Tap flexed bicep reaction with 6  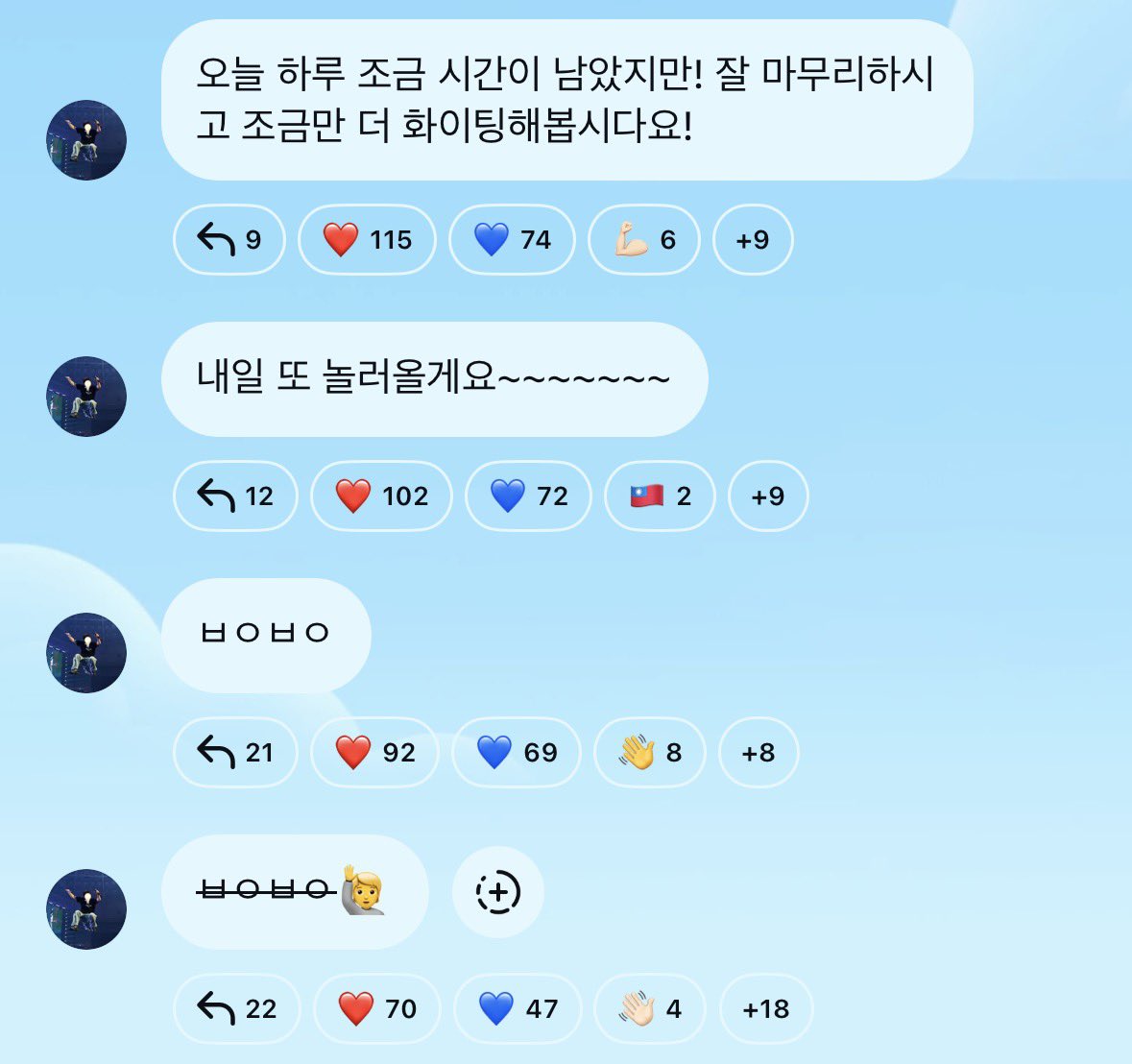point(644,240)
